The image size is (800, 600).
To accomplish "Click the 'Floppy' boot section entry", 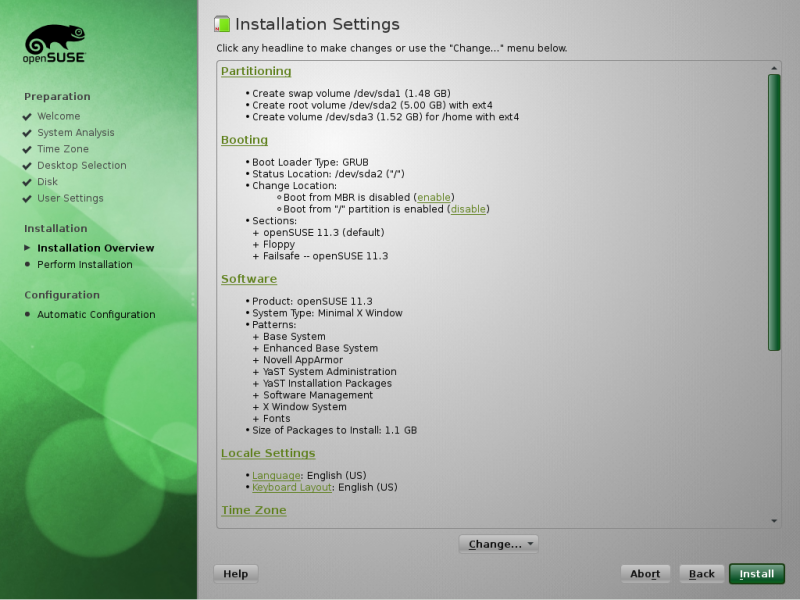I will tap(279, 244).
